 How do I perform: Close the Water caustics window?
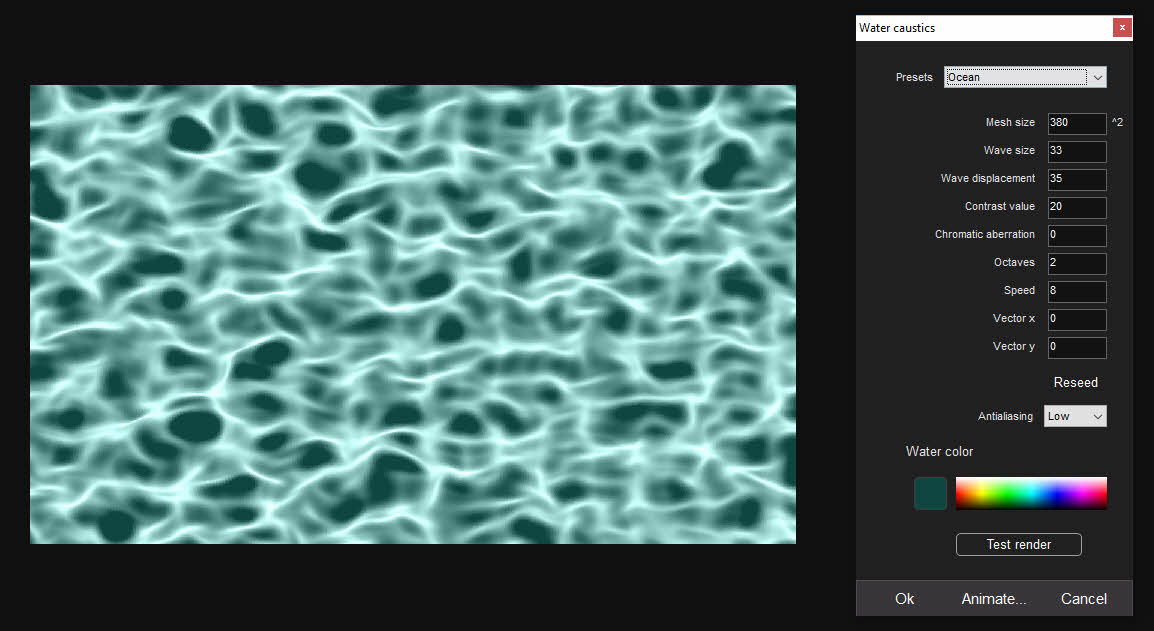[x=1122, y=28]
